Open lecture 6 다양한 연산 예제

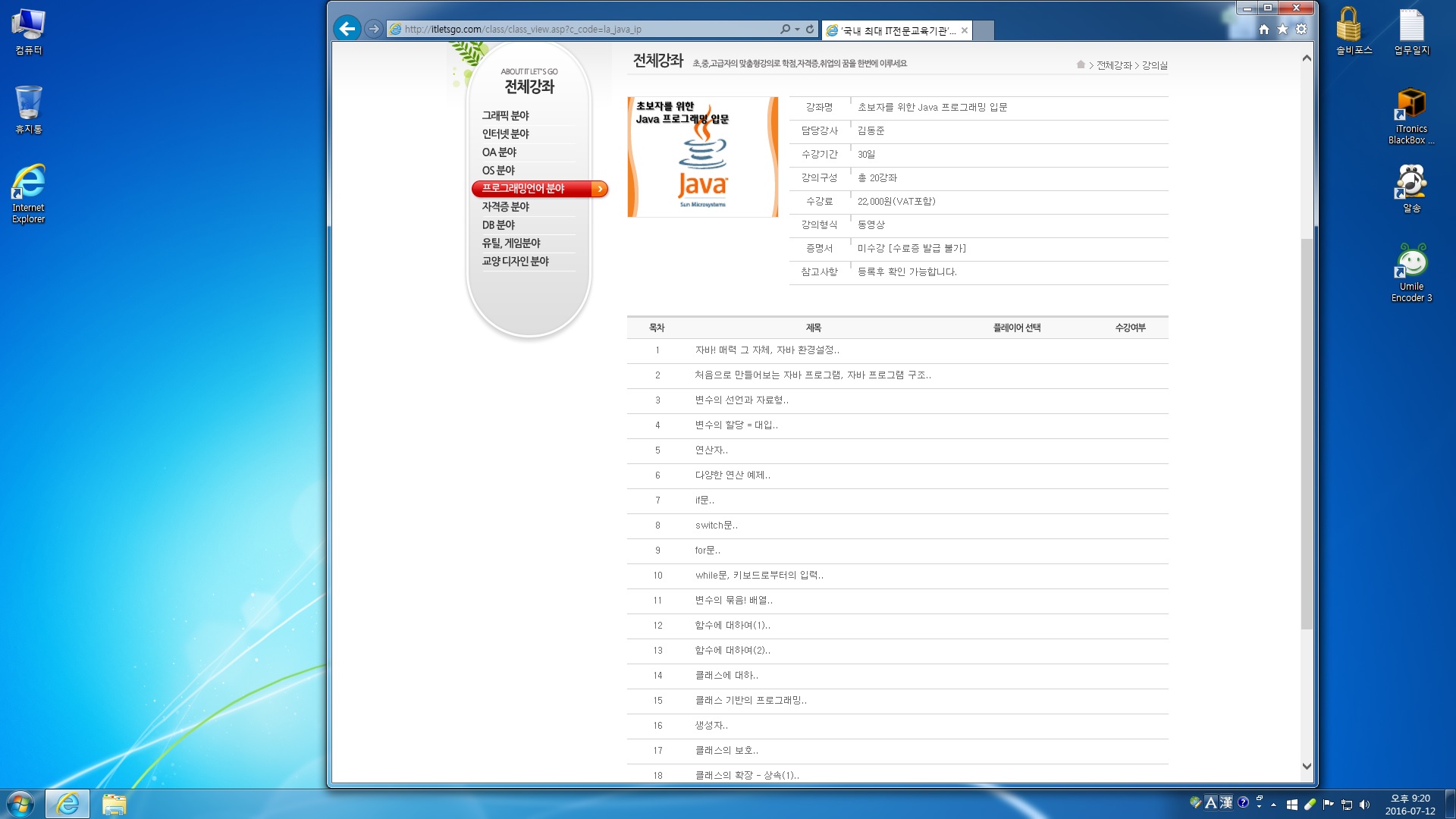click(733, 475)
